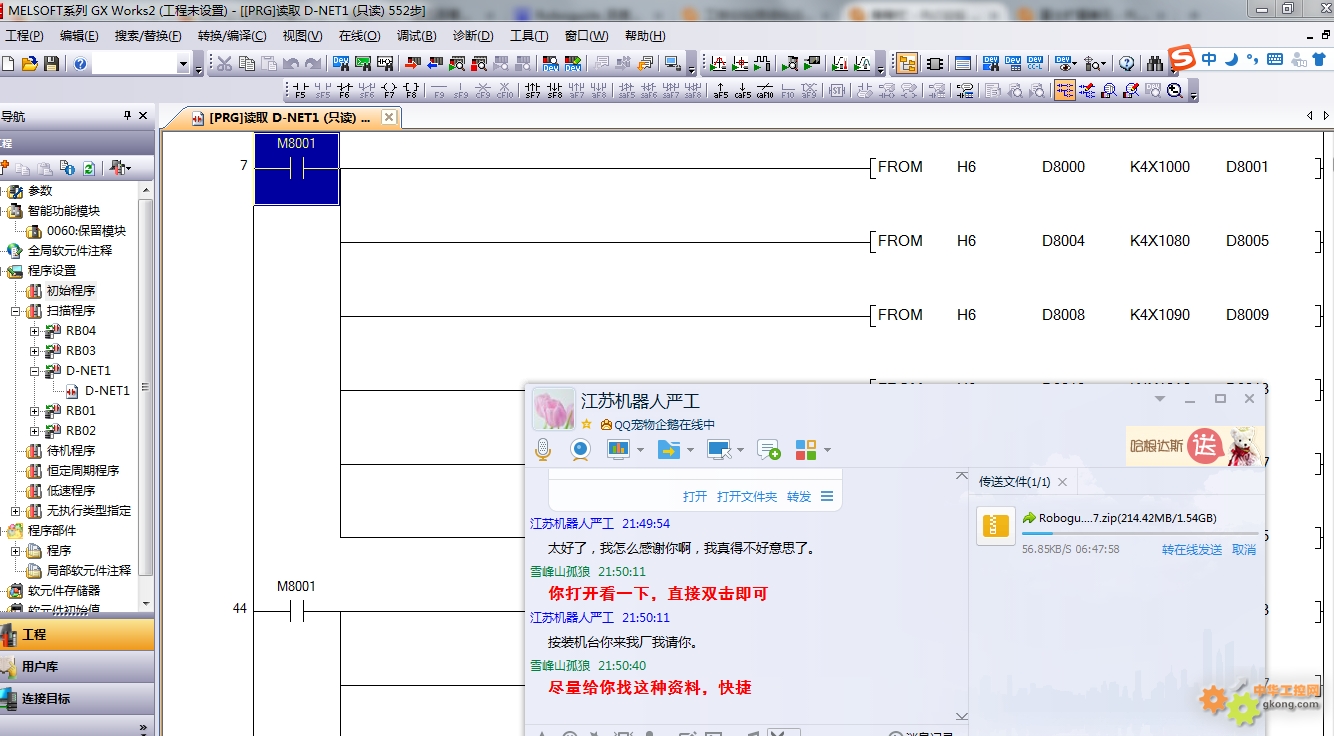Click Sogou input method S icon
1334x736 pixels.
(1183, 59)
